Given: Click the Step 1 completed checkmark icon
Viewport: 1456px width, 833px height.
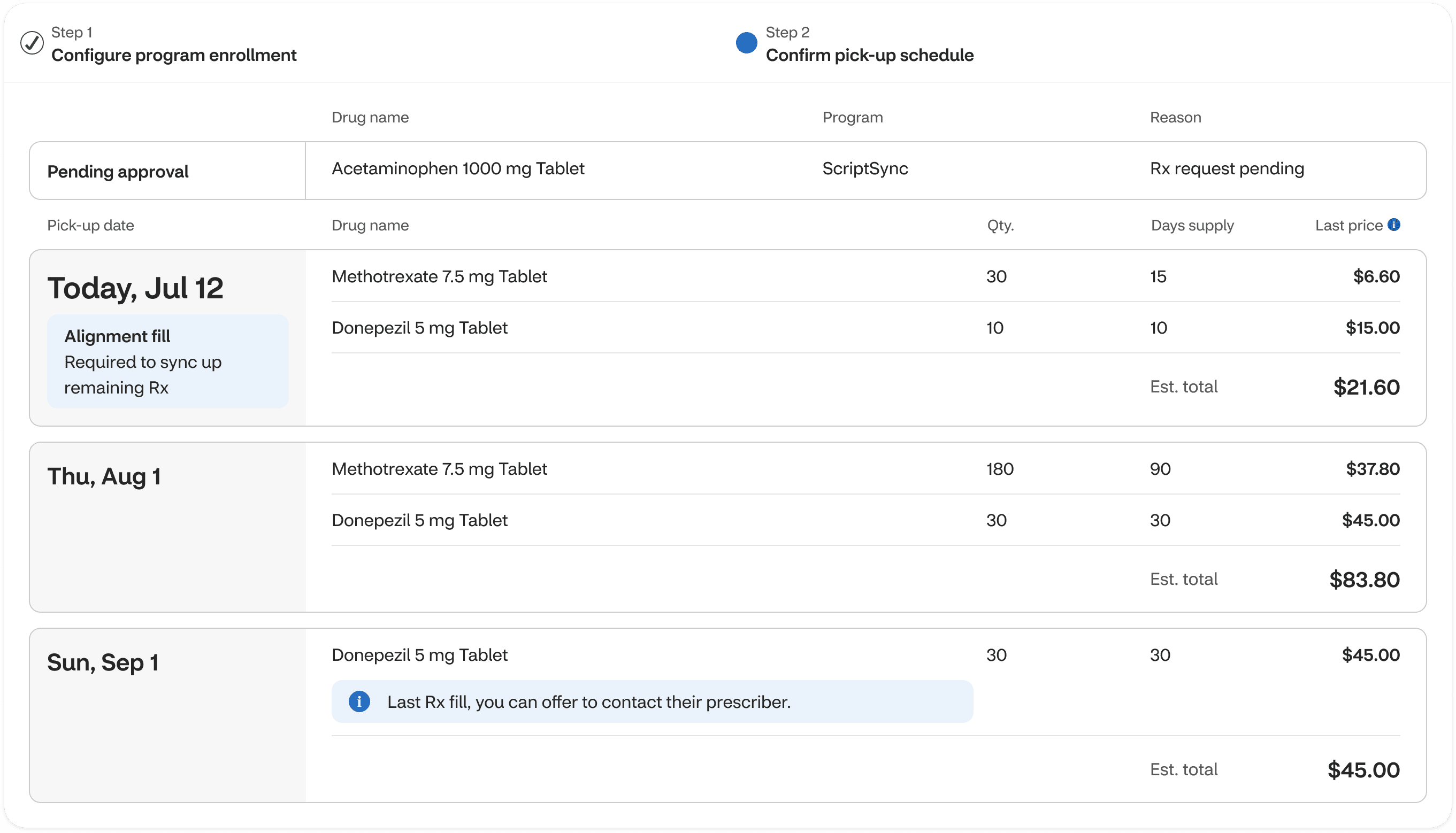Looking at the screenshot, I should tap(32, 43).
